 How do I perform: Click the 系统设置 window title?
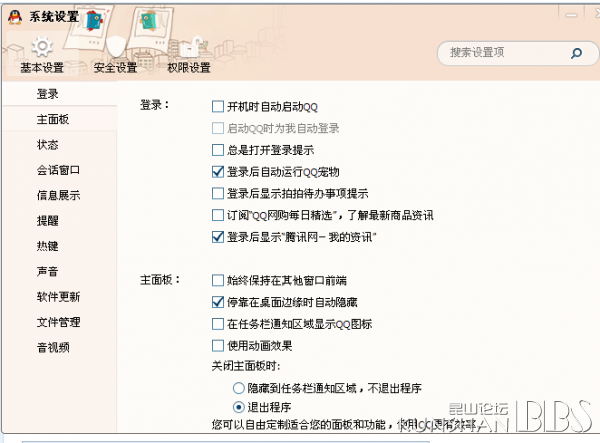pyautogui.click(x=54, y=16)
